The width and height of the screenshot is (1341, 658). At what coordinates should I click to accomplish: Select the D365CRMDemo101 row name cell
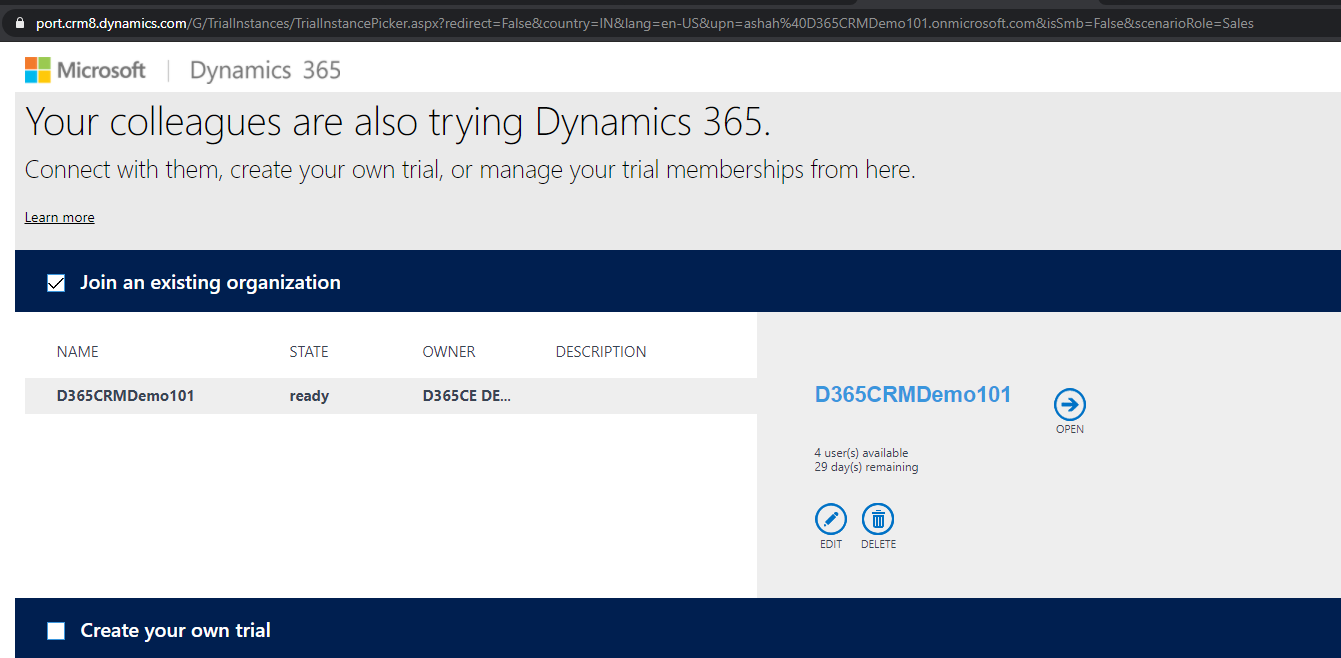pyautogui.click(x=126, y=396)
